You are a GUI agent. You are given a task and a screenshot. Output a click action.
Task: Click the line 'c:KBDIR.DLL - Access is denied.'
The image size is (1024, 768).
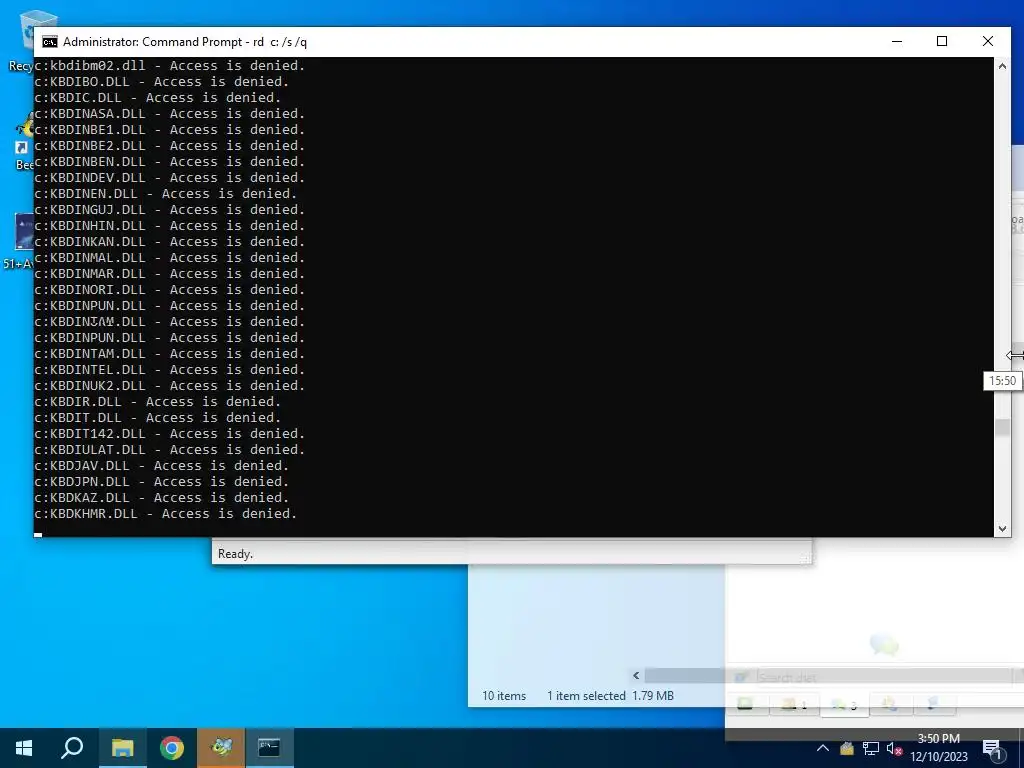(x=157, y=402)
